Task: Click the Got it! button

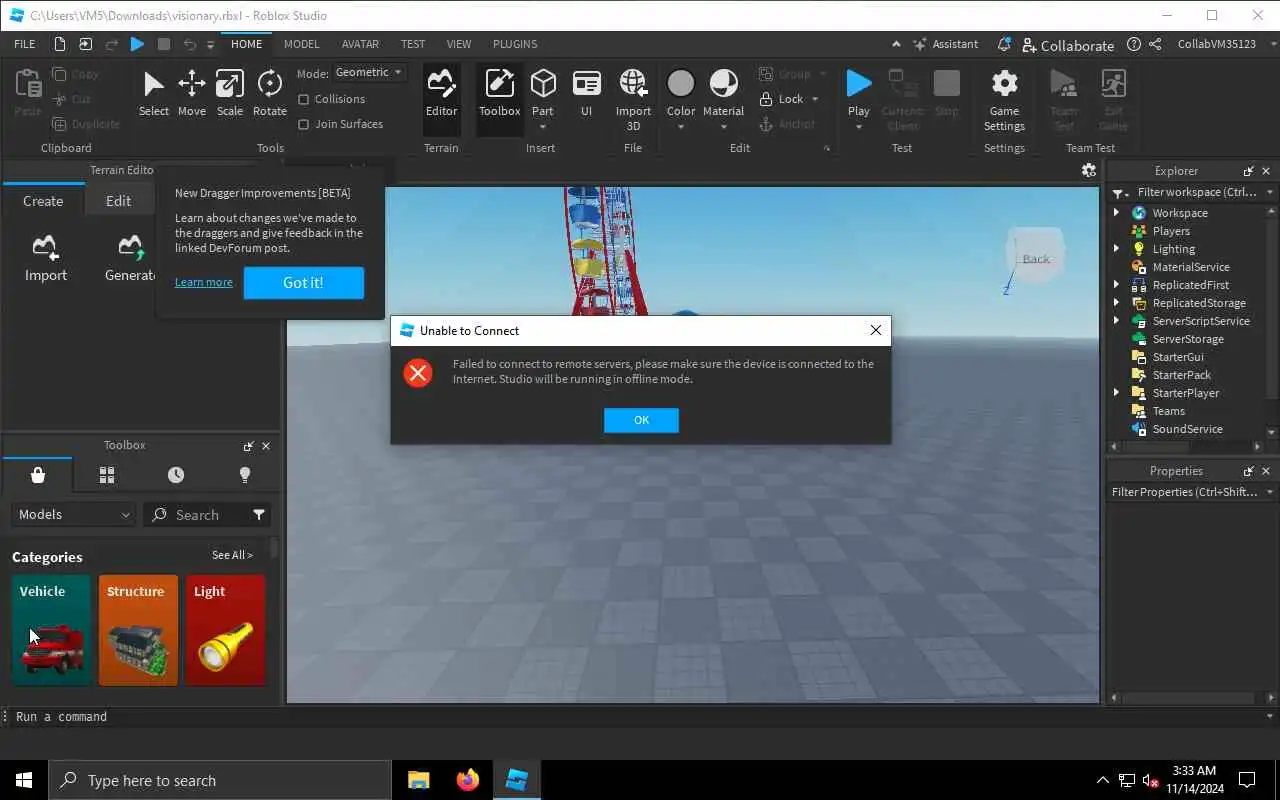Action: click(303, 282)
